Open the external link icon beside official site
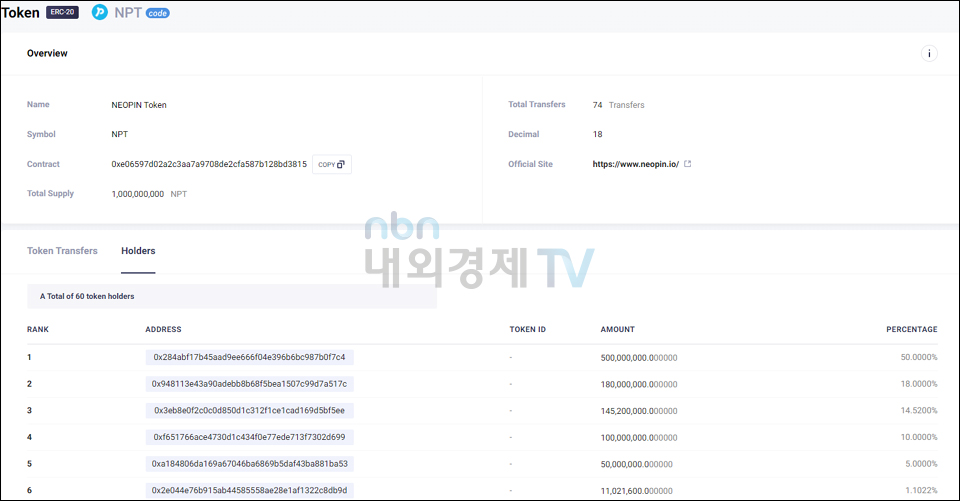960x501 pixels. click(x=688, y=164)
